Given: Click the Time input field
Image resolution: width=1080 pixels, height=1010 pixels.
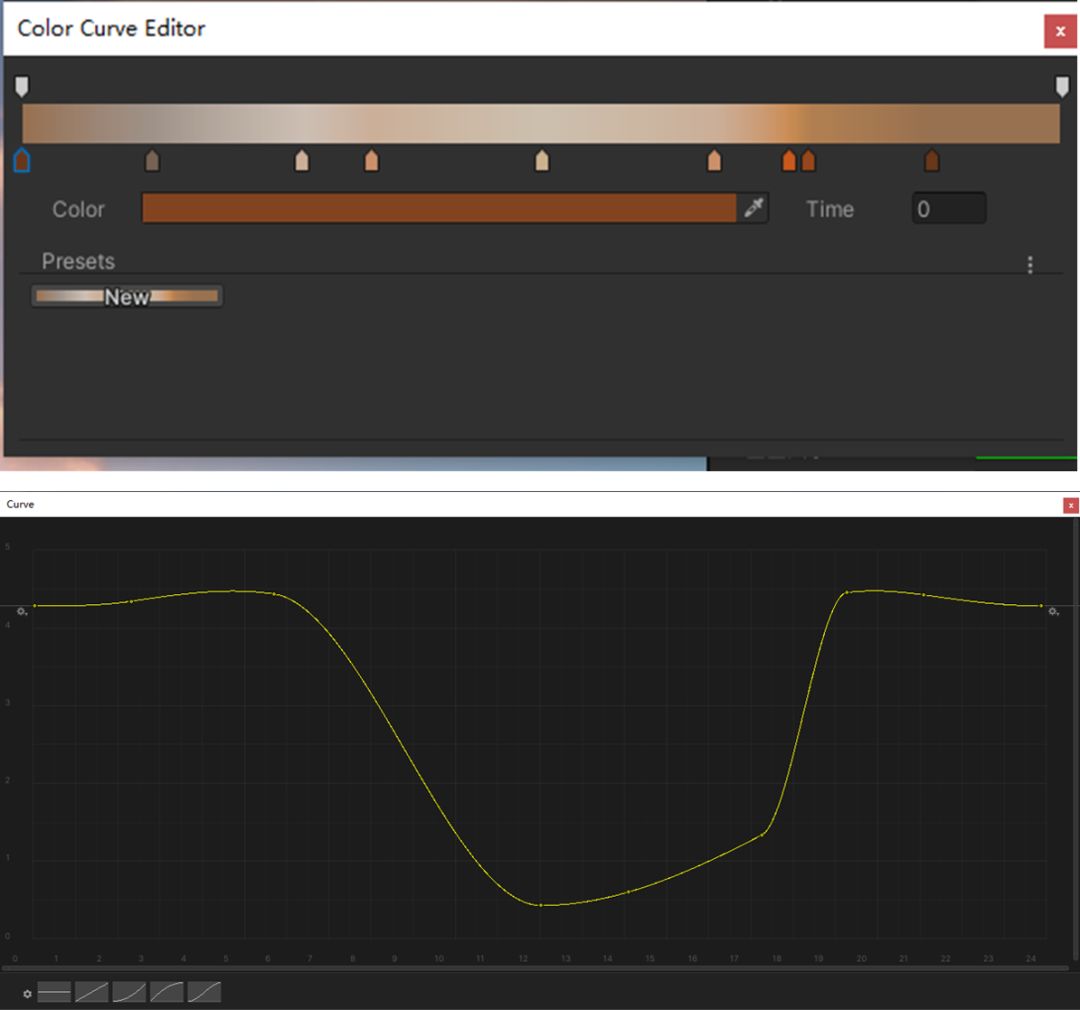Looking at the screenshot, I should pyautogui.click(x=948, y=209).
